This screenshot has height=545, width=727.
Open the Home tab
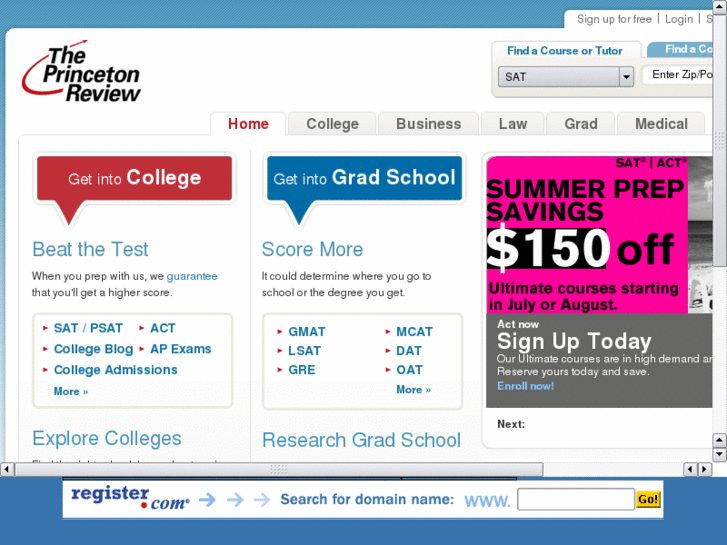tap(248, 124)
